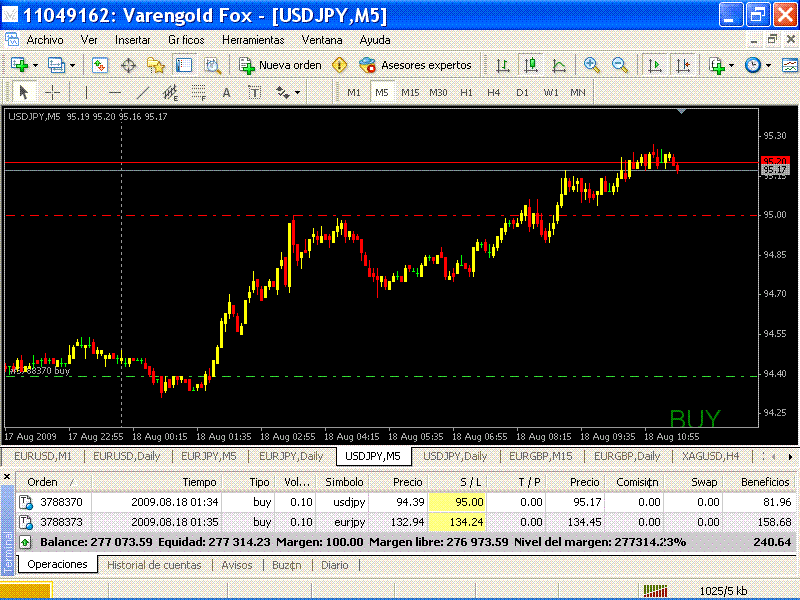Viewport: 800px width, 600px height.
Task: Switch timeframe to M30
Action: (x=438, y=92)
